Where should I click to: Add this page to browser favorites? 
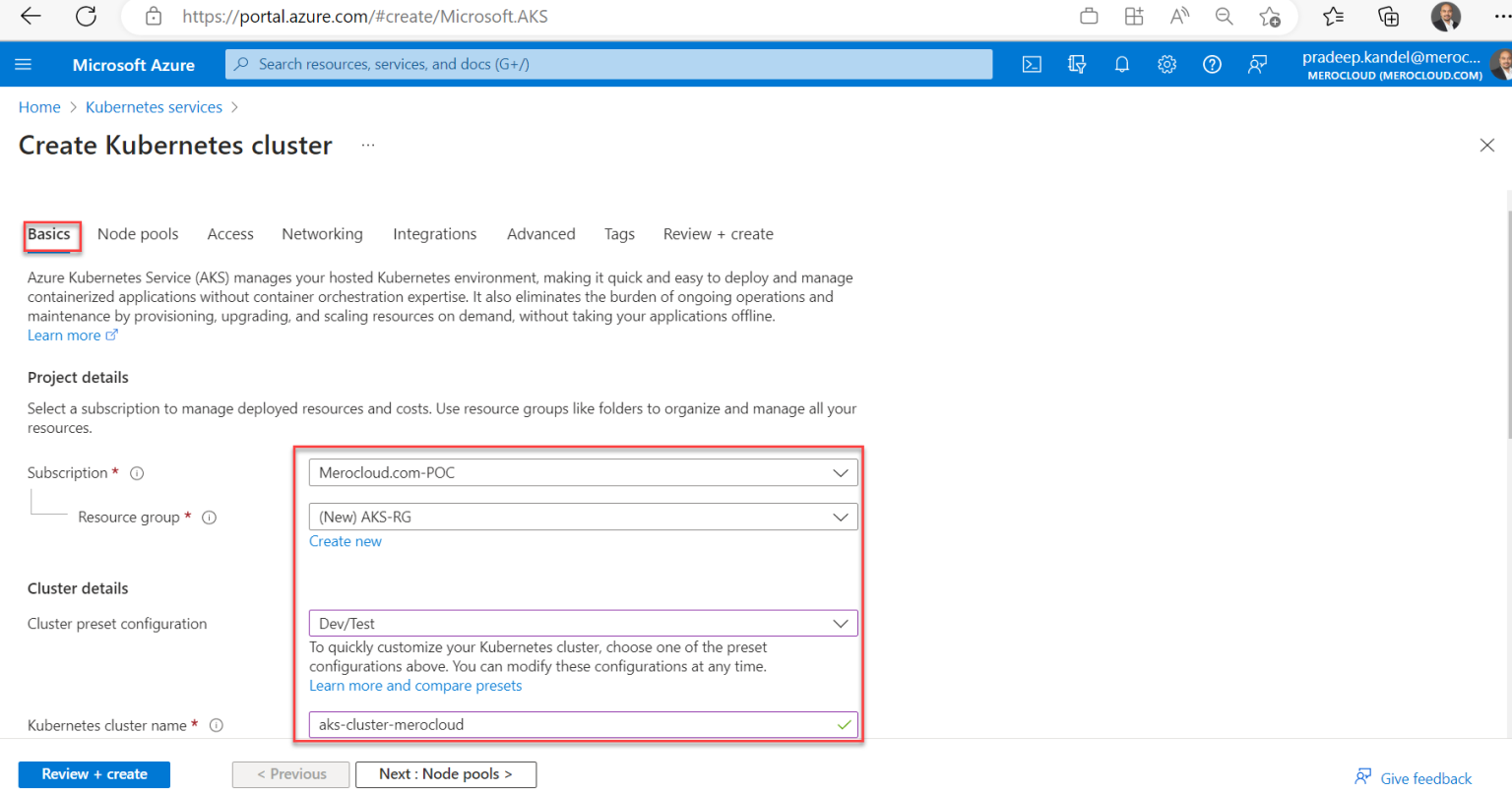[1270, 17]
